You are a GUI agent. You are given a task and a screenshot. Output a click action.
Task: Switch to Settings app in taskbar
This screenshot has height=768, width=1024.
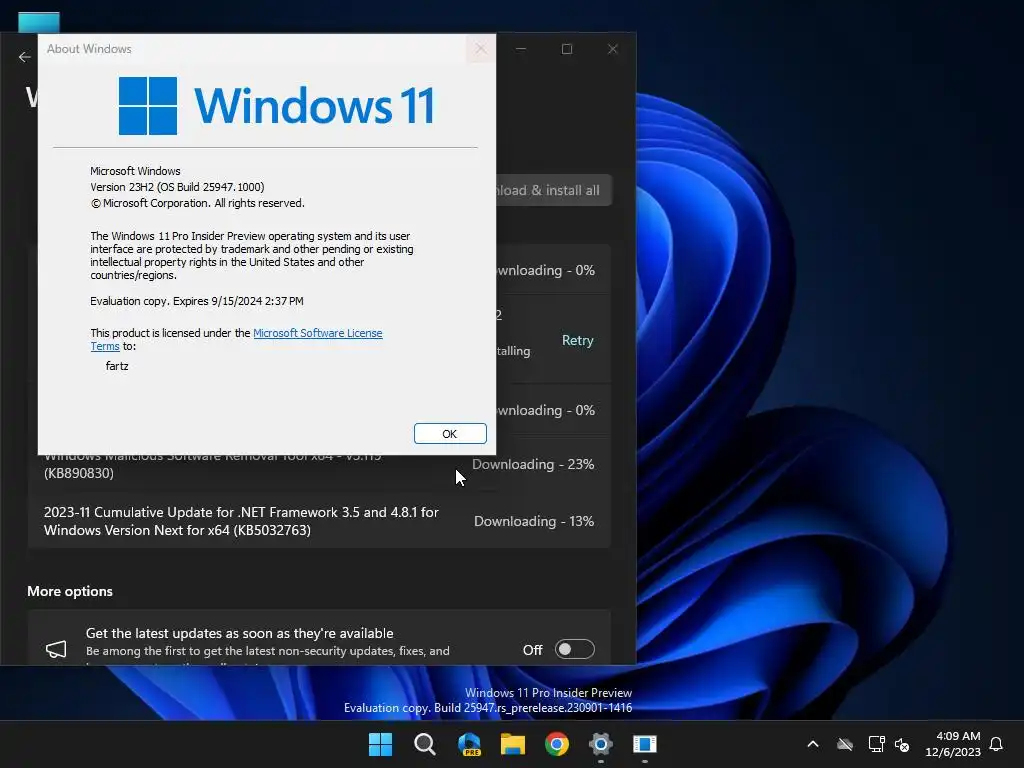(600, 744)
